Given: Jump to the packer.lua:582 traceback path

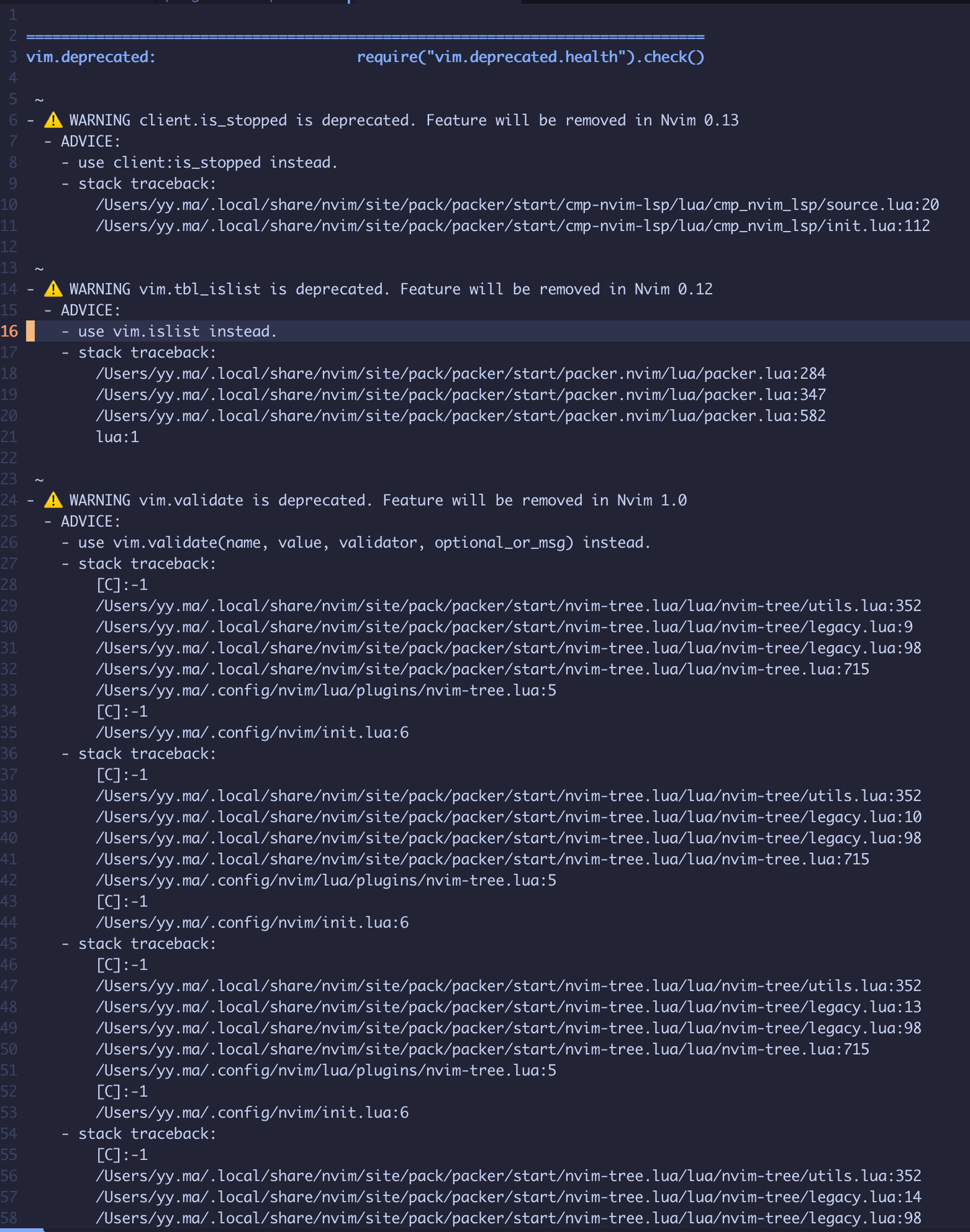Looking at the screenshot, I should [460, 416].
